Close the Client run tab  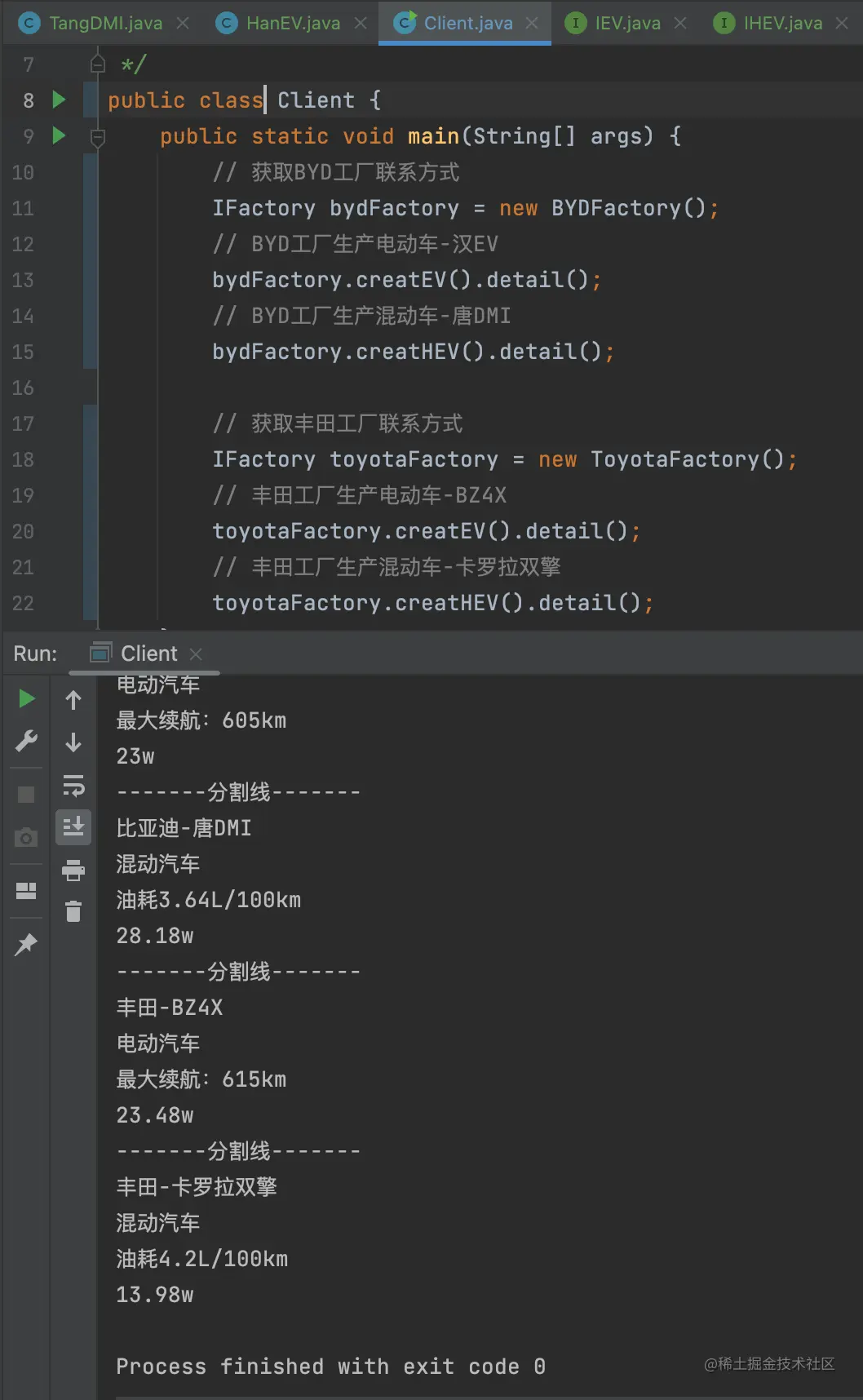[196, 653]
